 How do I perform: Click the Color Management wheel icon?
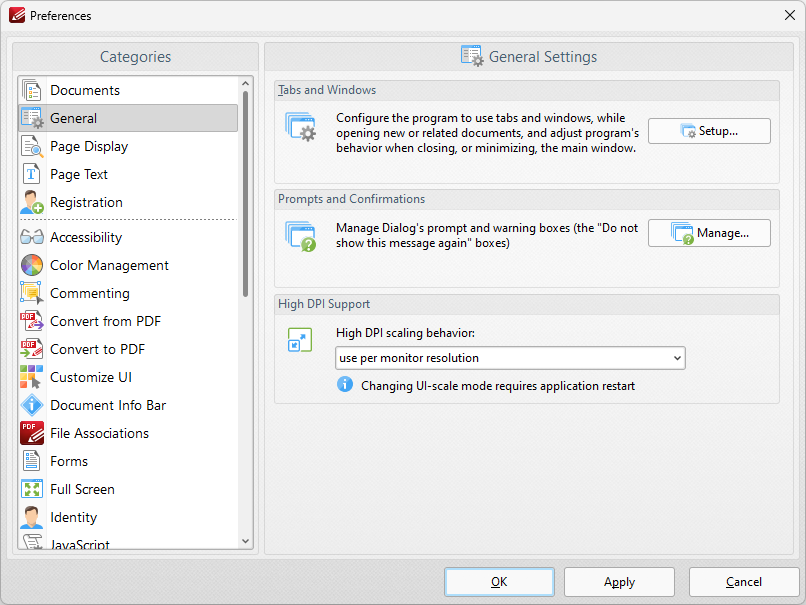click(x=32, y=265)
